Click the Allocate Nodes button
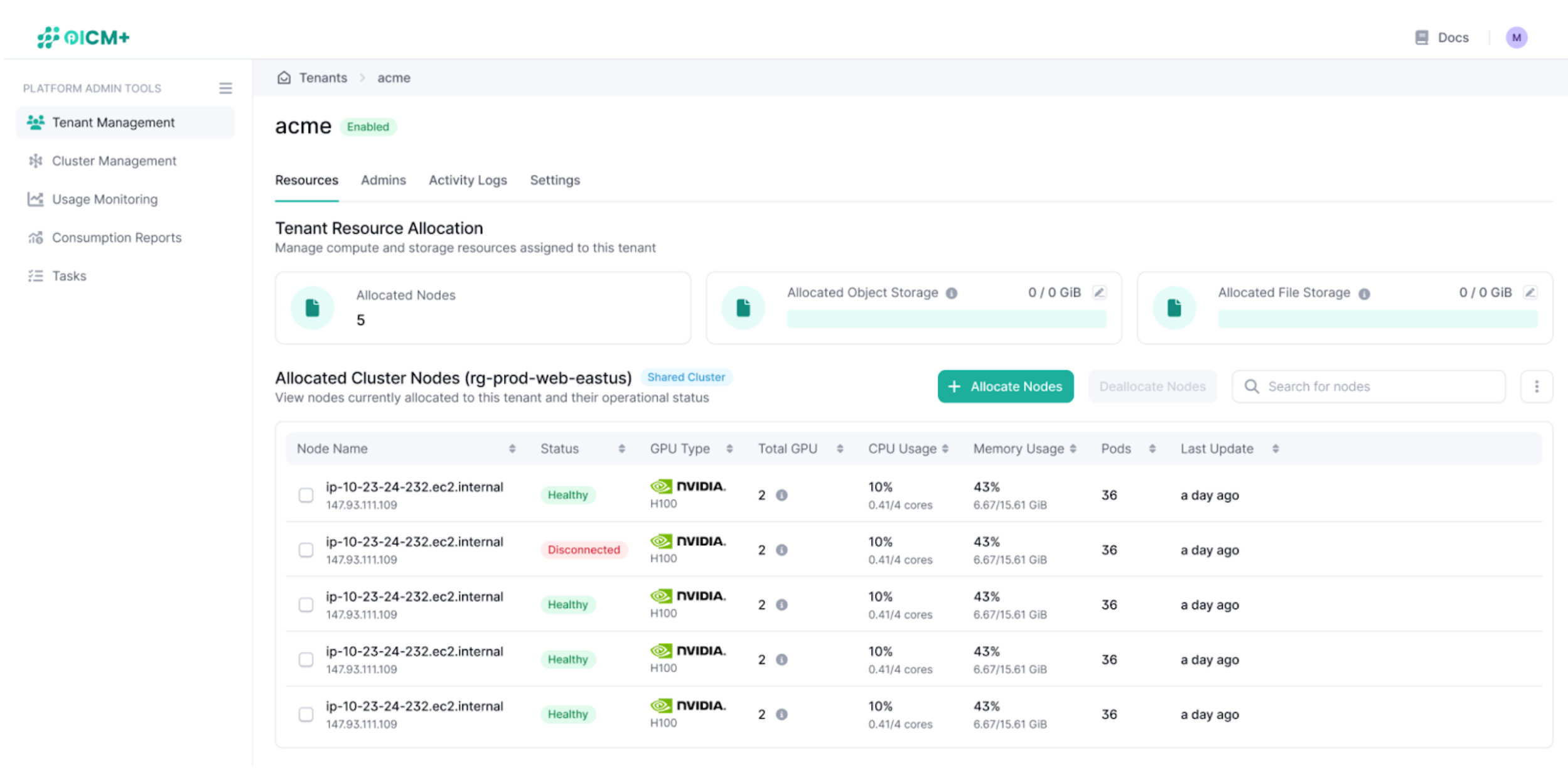1568x768 pixels. click(x=1005, y=387)
